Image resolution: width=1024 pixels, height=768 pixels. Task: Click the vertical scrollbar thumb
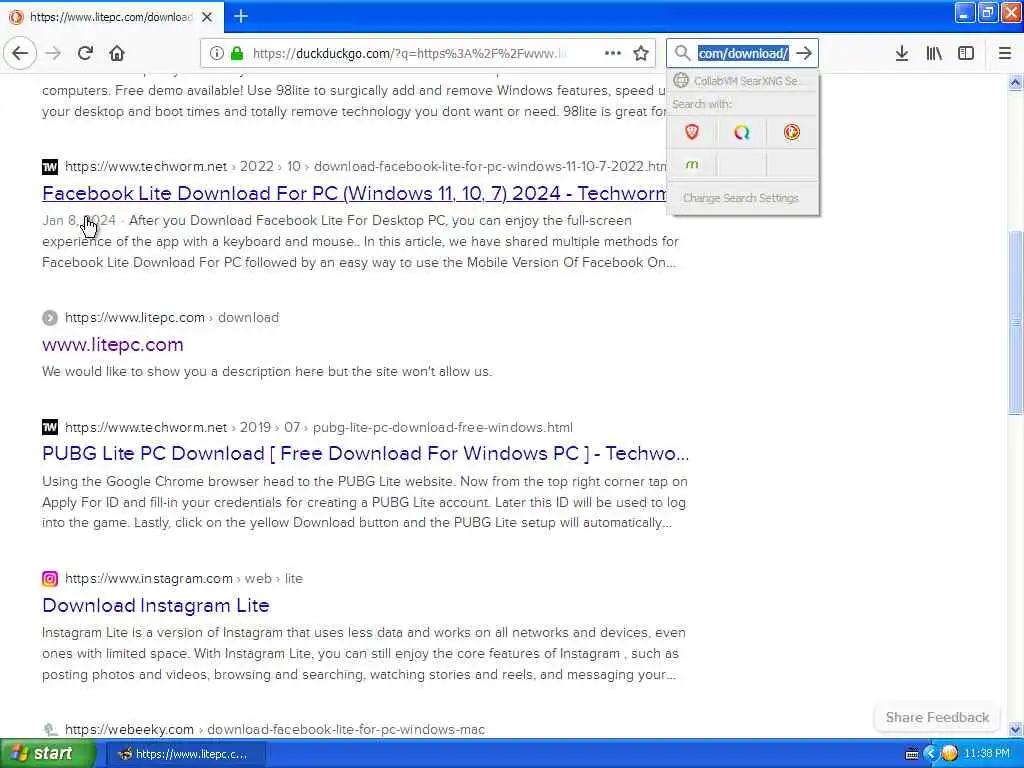1015,322
